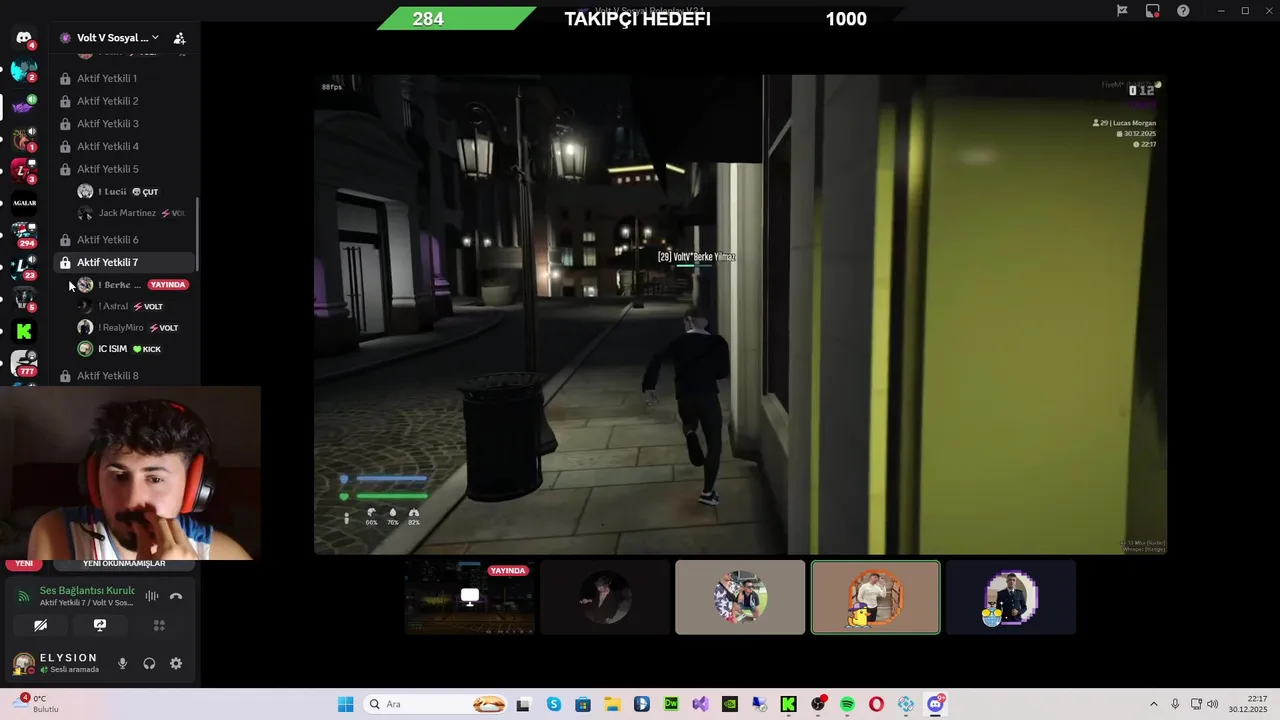Open the server icon with 777 badge

point(24,364)
